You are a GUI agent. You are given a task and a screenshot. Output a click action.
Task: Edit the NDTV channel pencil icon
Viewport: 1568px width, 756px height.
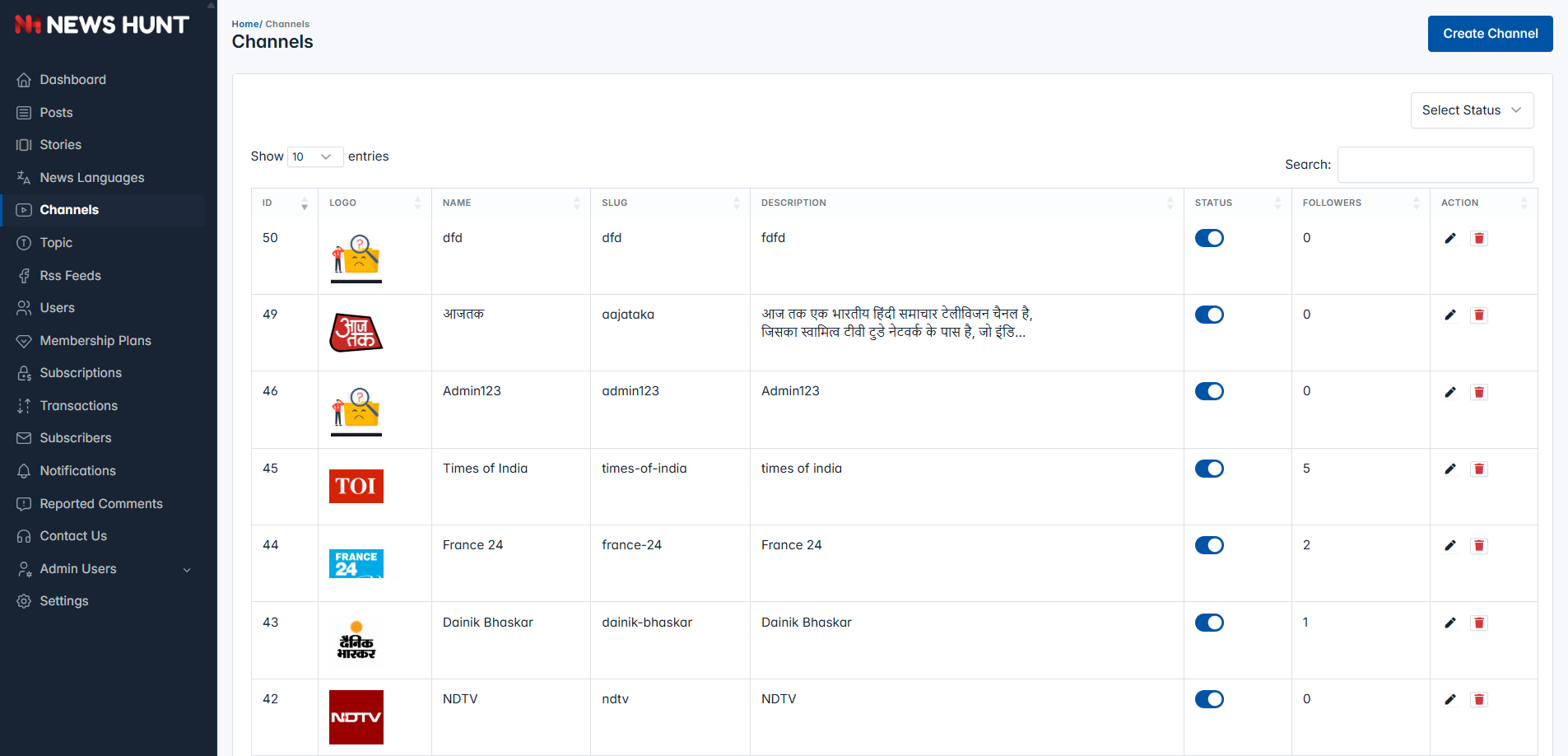[1450, 699]
